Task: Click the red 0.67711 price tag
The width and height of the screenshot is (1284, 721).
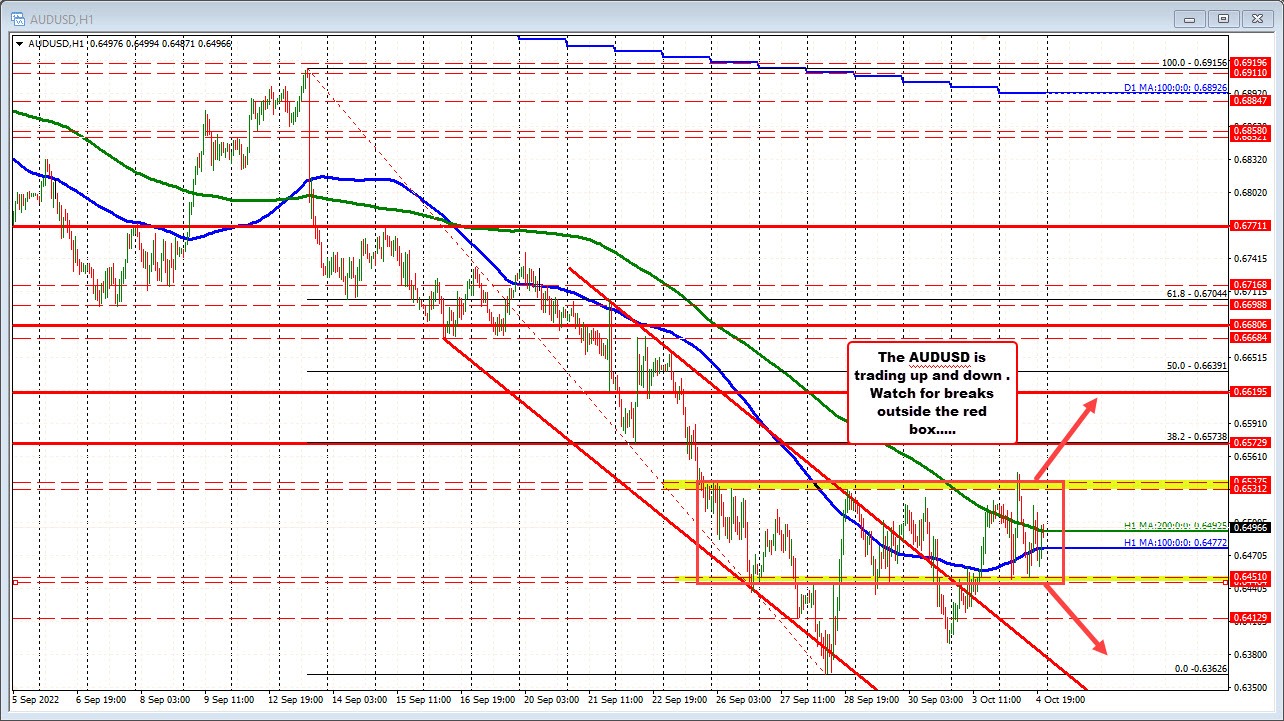Action: tap(1252, 226)
